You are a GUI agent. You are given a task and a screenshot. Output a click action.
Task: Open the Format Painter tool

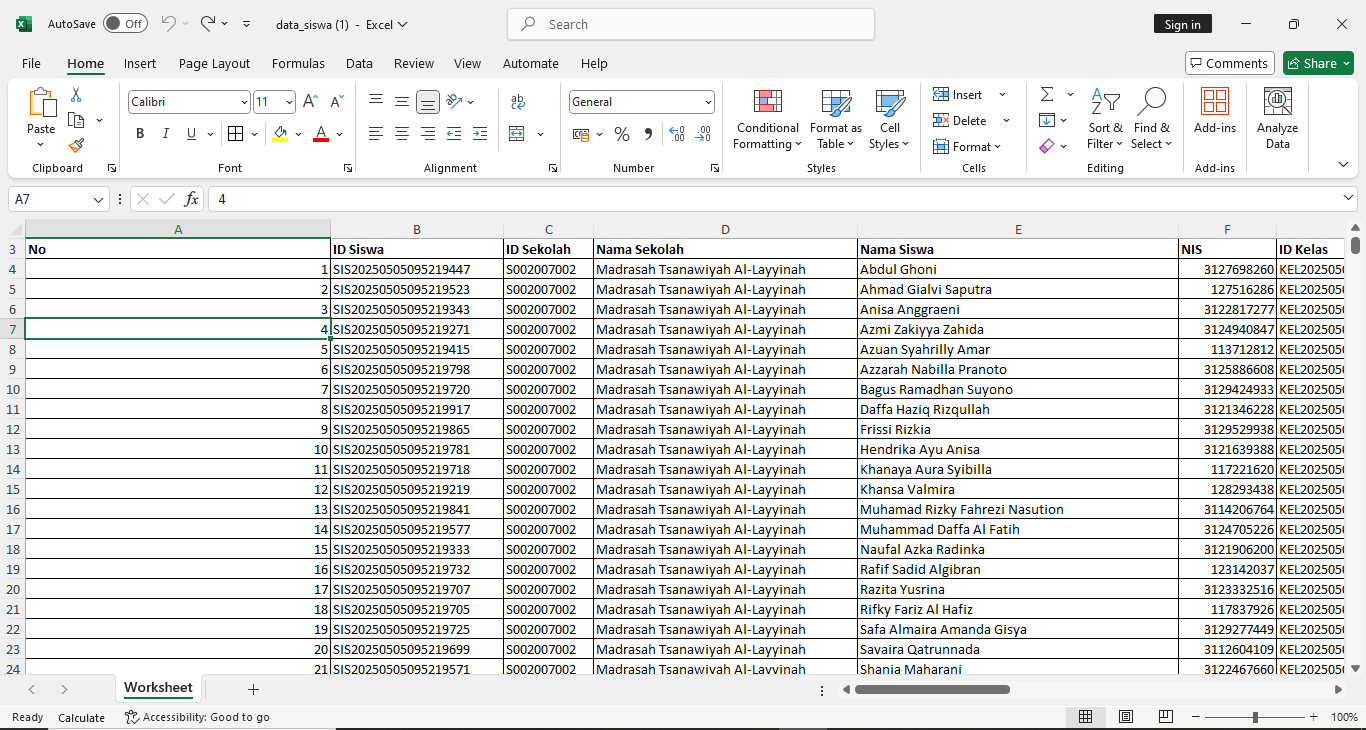pyautogui.click(x=76, y=146)
